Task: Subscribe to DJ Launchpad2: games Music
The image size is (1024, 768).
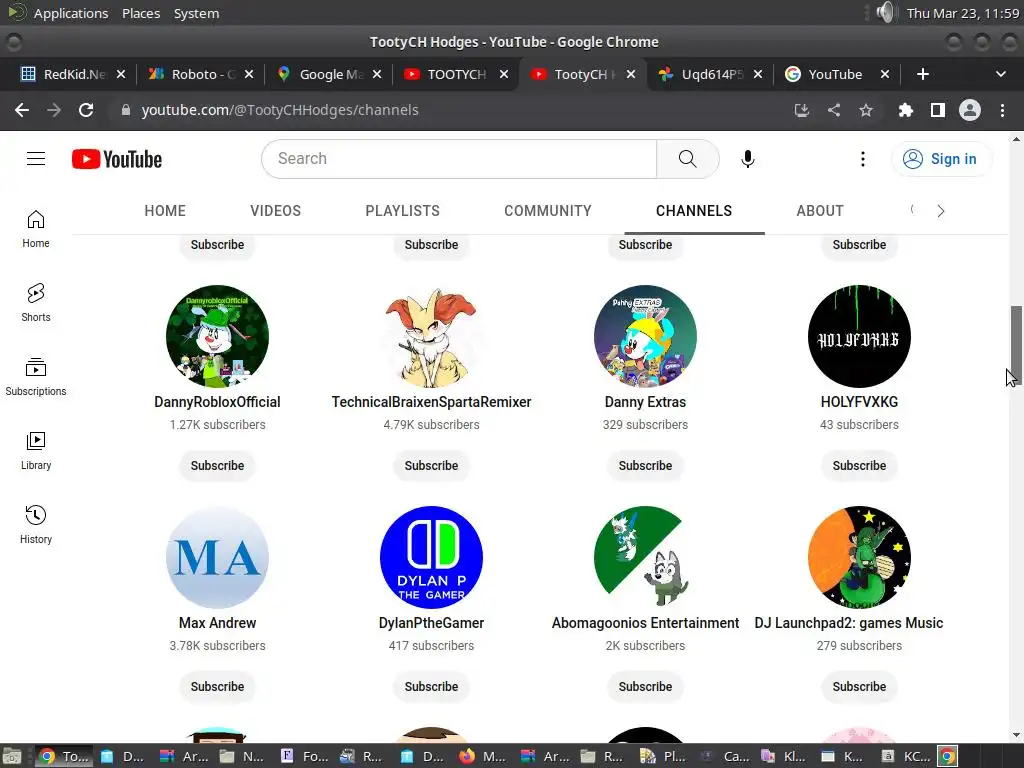Action: coord(859,686)
